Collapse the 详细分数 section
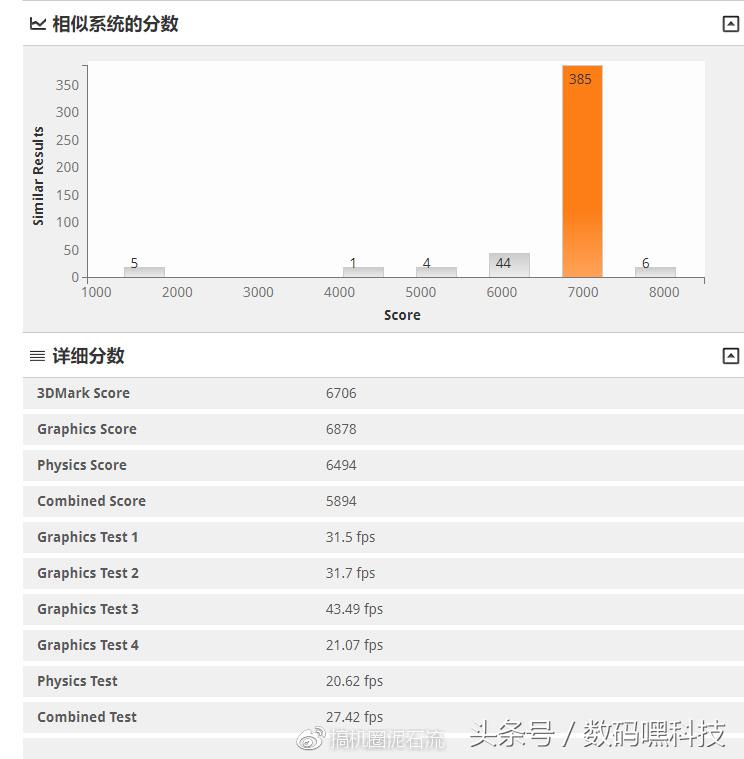744x759 pixels. (730, 356)
